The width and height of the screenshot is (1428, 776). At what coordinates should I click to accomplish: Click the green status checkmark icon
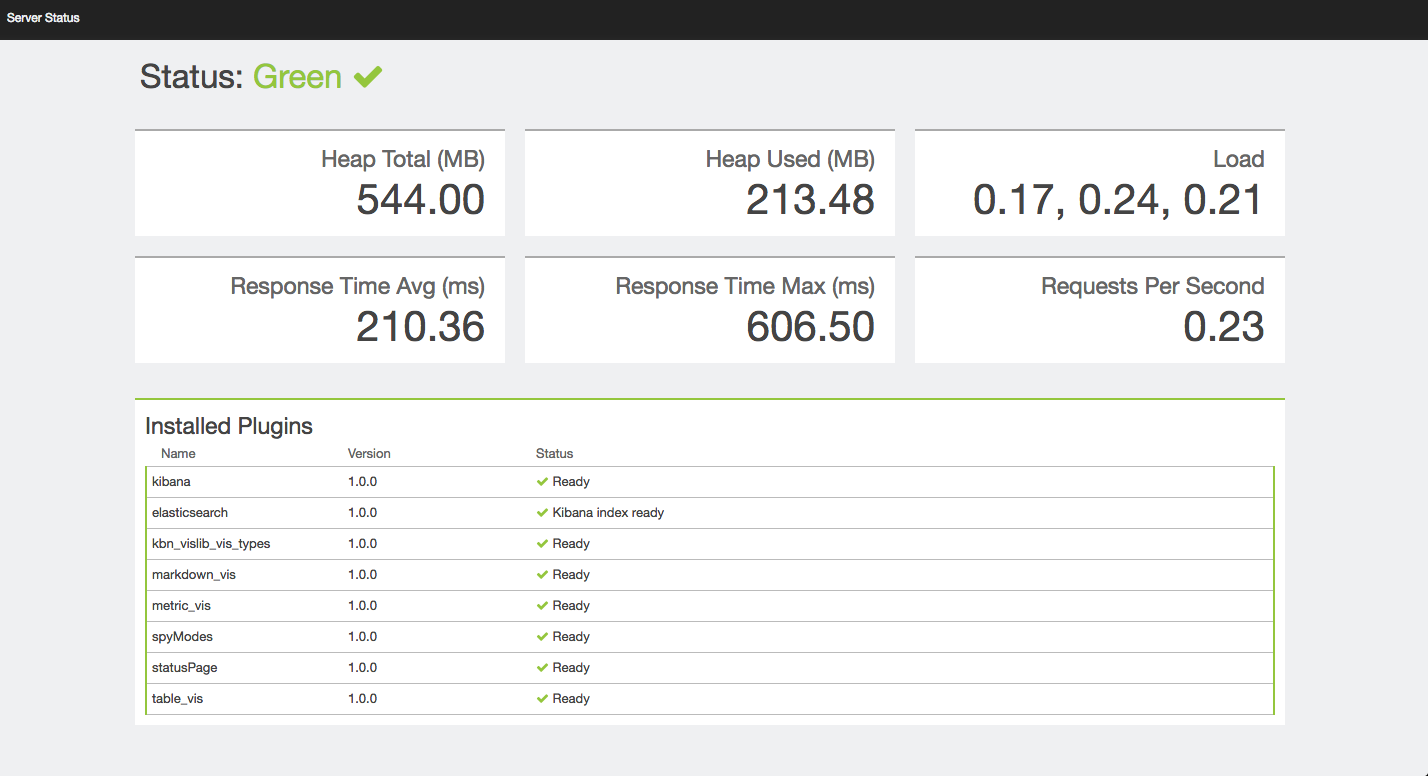pyautogui.click(x=368, y=76)
